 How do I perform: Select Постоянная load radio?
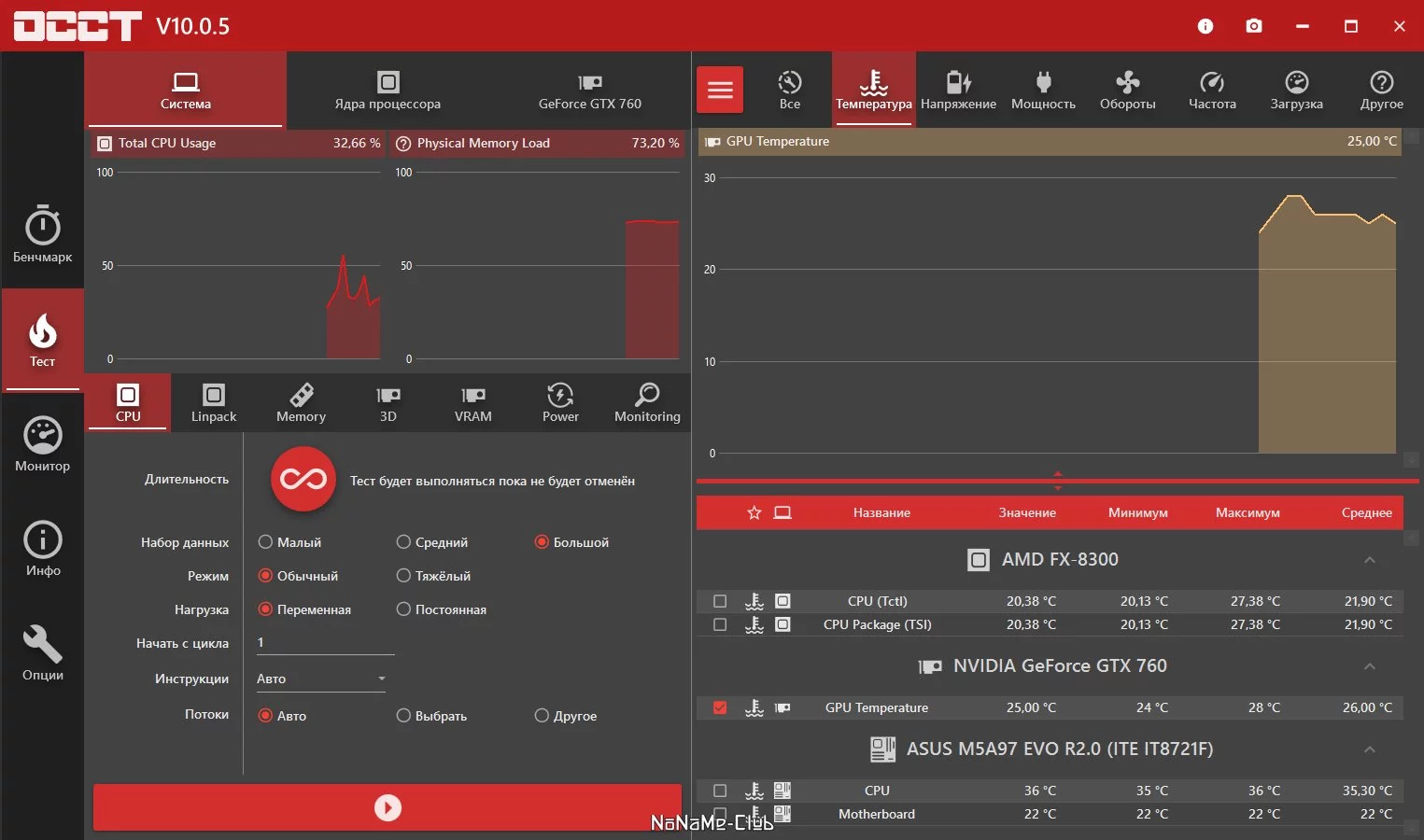[x=441, y=609]
